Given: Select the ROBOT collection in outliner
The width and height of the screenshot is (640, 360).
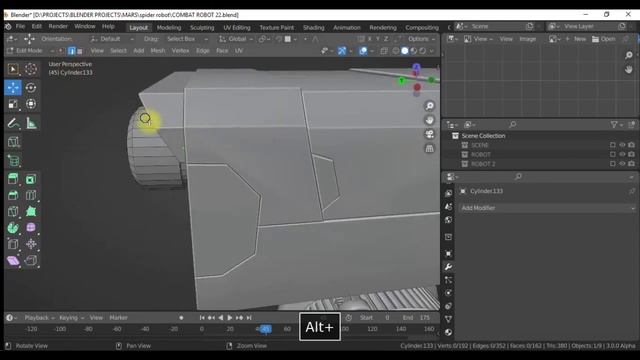Looking at the screenshot, I should point(481,154).
